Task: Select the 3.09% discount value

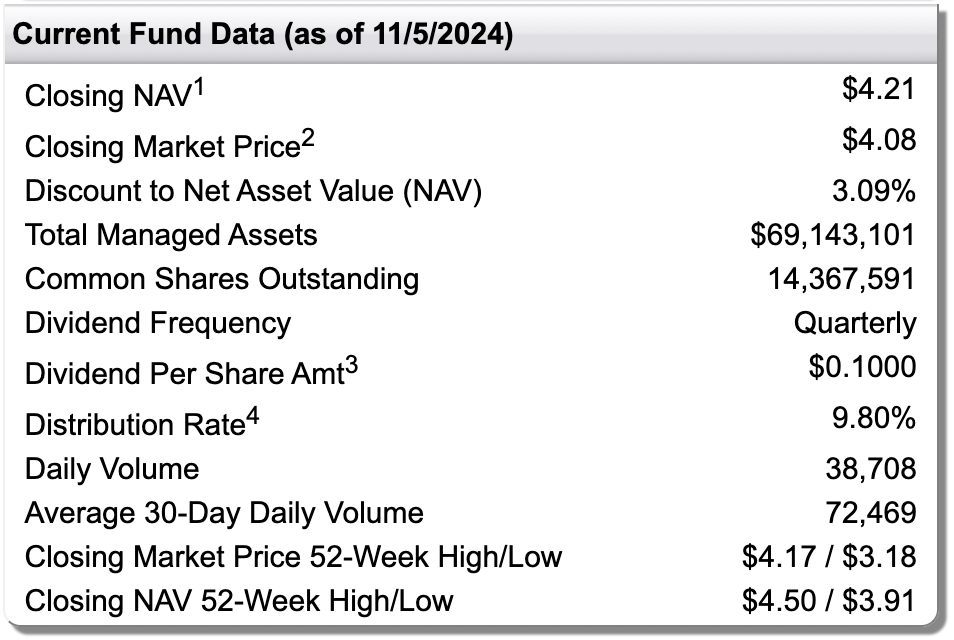Action: coord(874,191)
